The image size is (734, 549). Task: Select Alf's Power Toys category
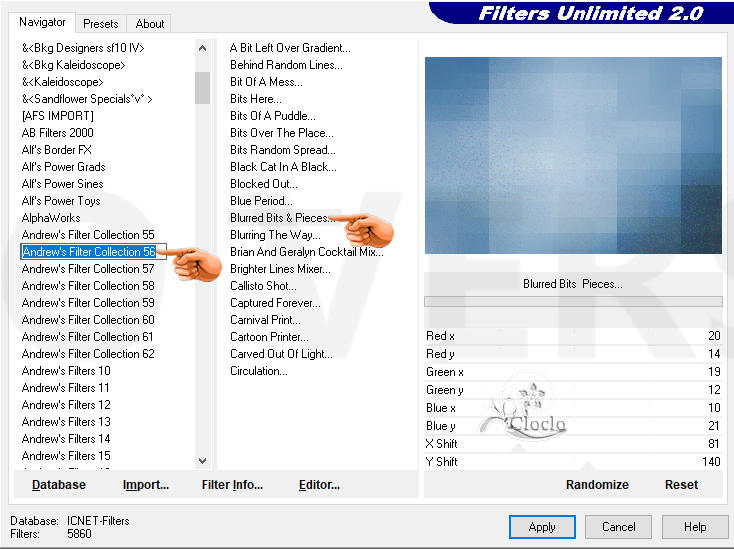[61, 201]
